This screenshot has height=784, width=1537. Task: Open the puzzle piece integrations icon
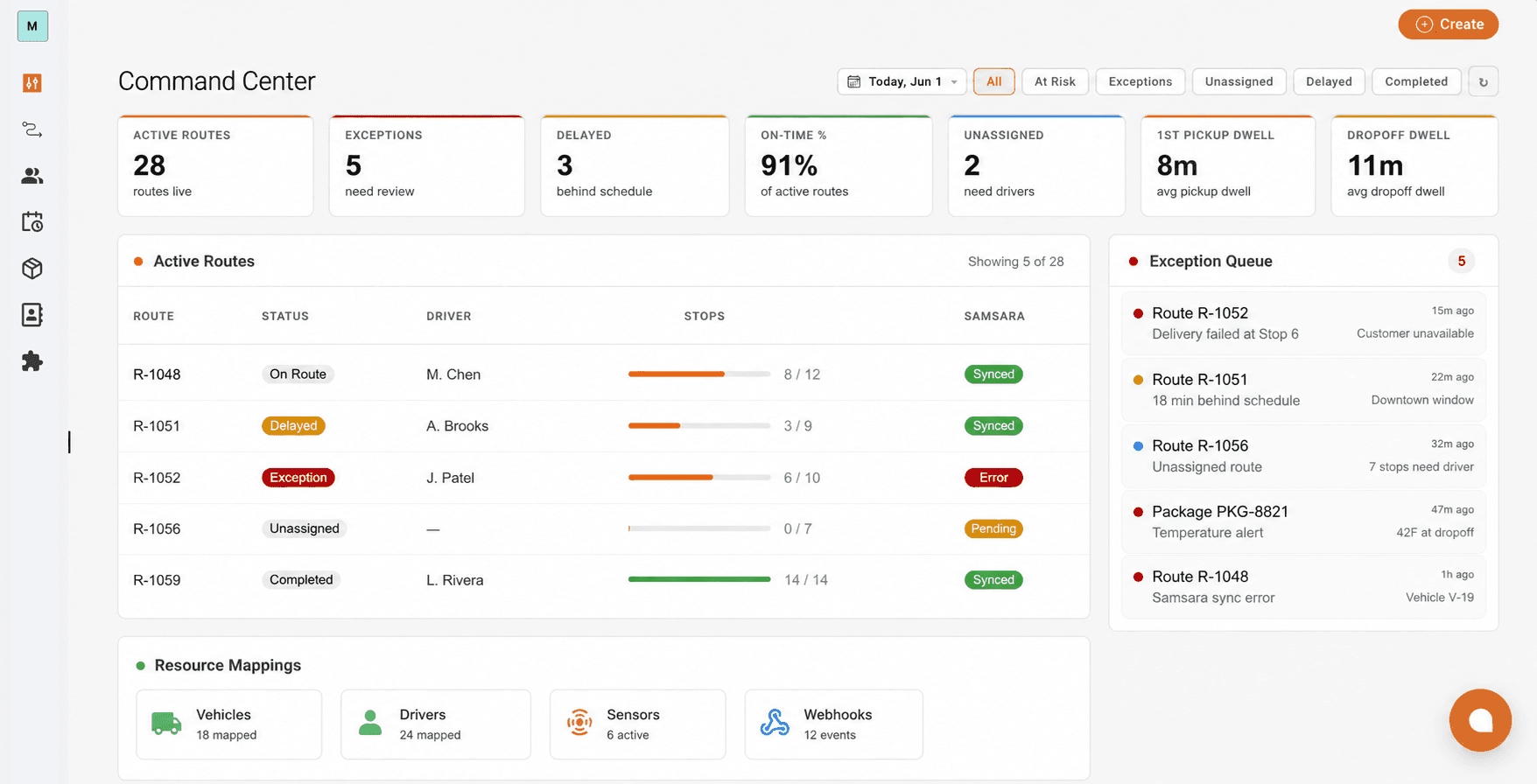coord(32,361)
